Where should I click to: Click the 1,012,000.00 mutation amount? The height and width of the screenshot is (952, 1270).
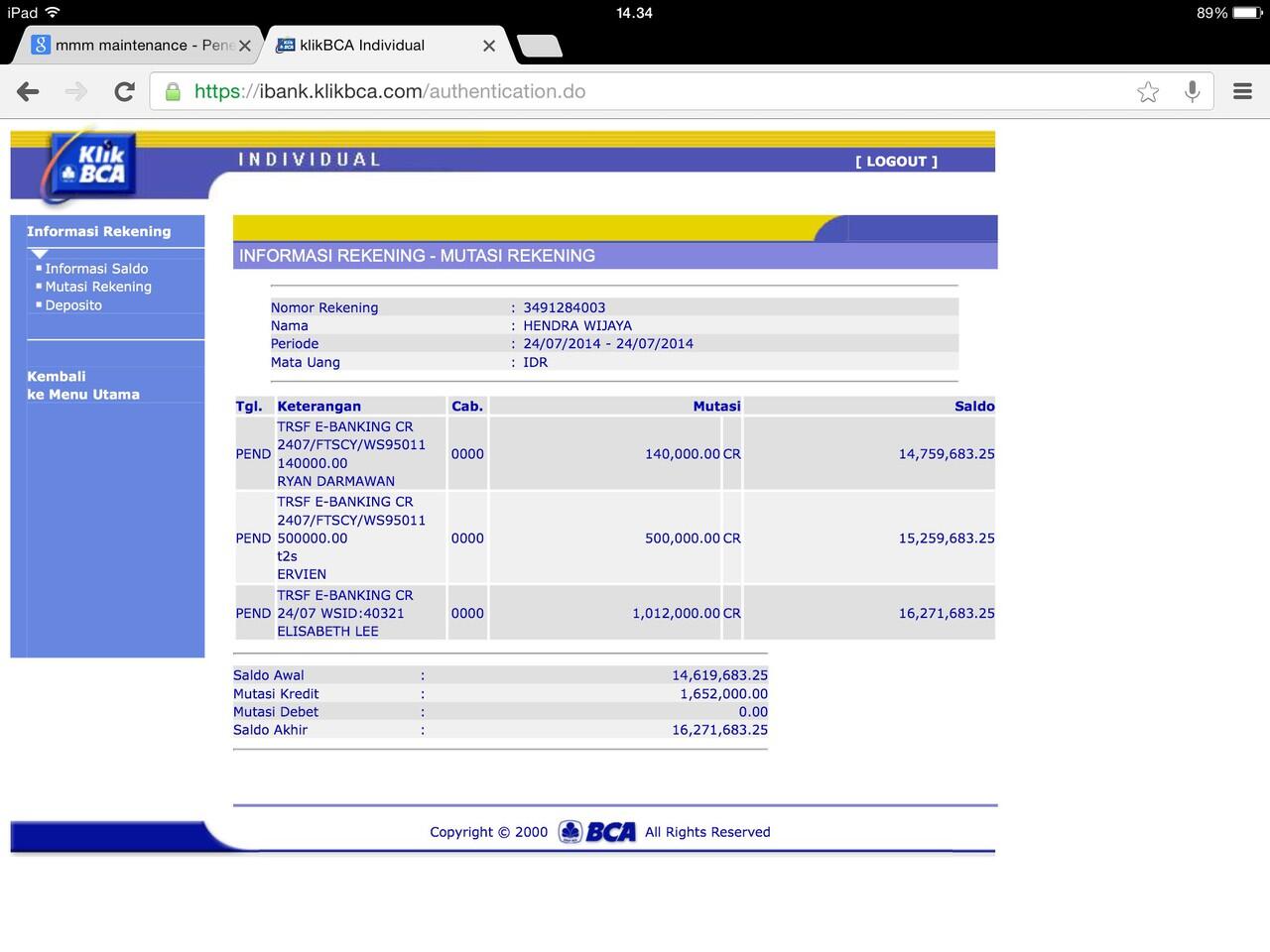click(677, 614)
